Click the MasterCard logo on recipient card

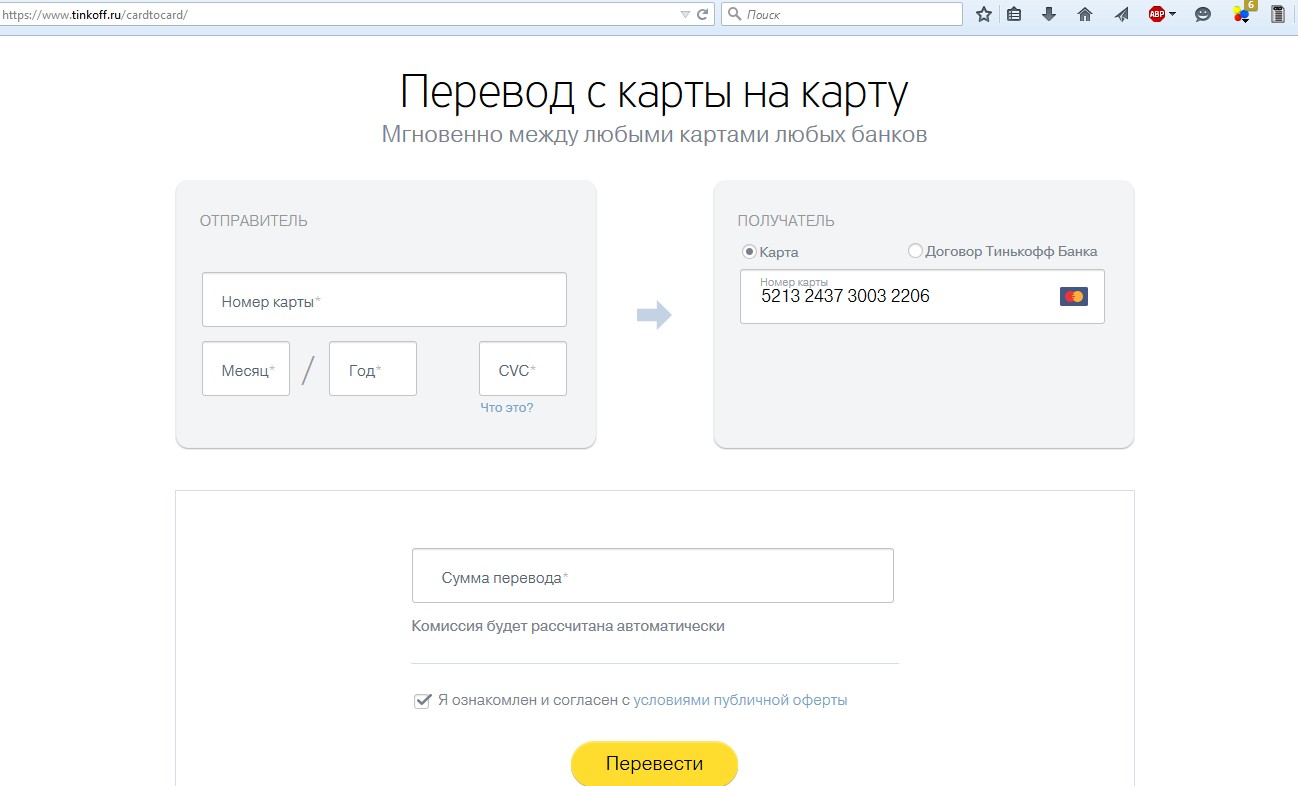tap(1073, 296)
